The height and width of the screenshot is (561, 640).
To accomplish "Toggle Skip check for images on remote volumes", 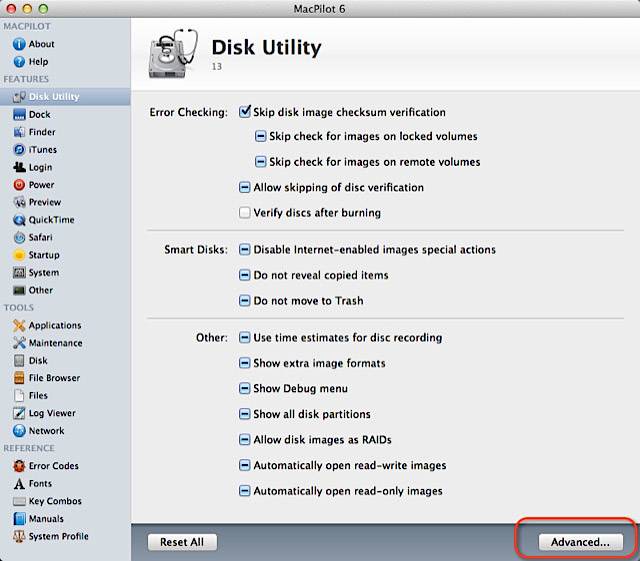I will tap(260, 162).
